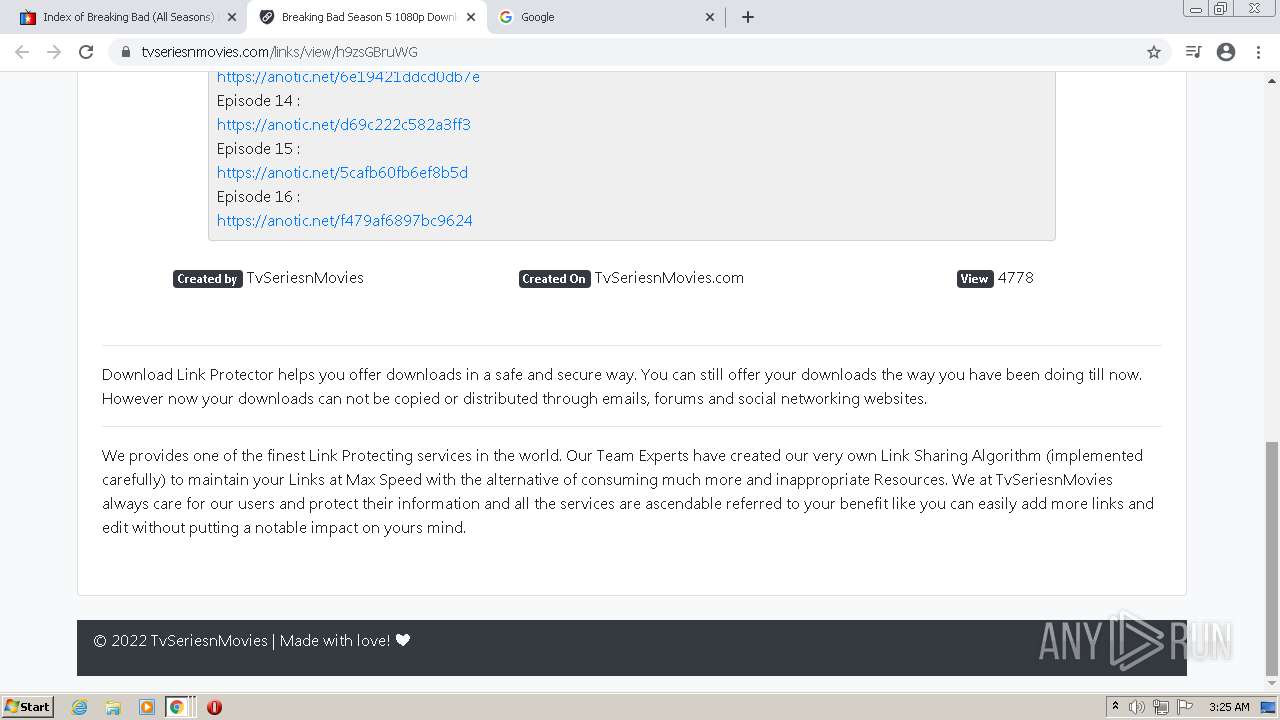Go back to the previous page

tap(22, 52)
